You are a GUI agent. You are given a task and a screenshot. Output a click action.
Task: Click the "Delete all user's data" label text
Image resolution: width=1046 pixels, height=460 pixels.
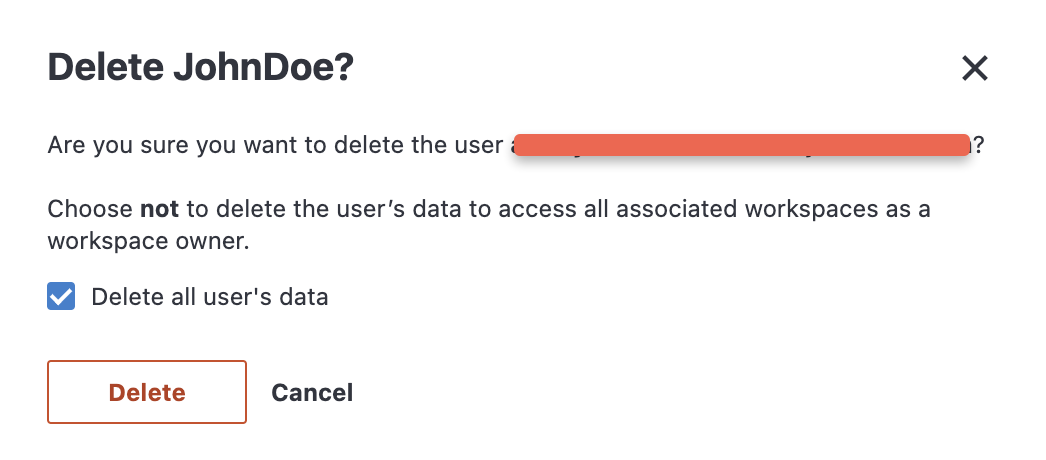tap(210, 297)
